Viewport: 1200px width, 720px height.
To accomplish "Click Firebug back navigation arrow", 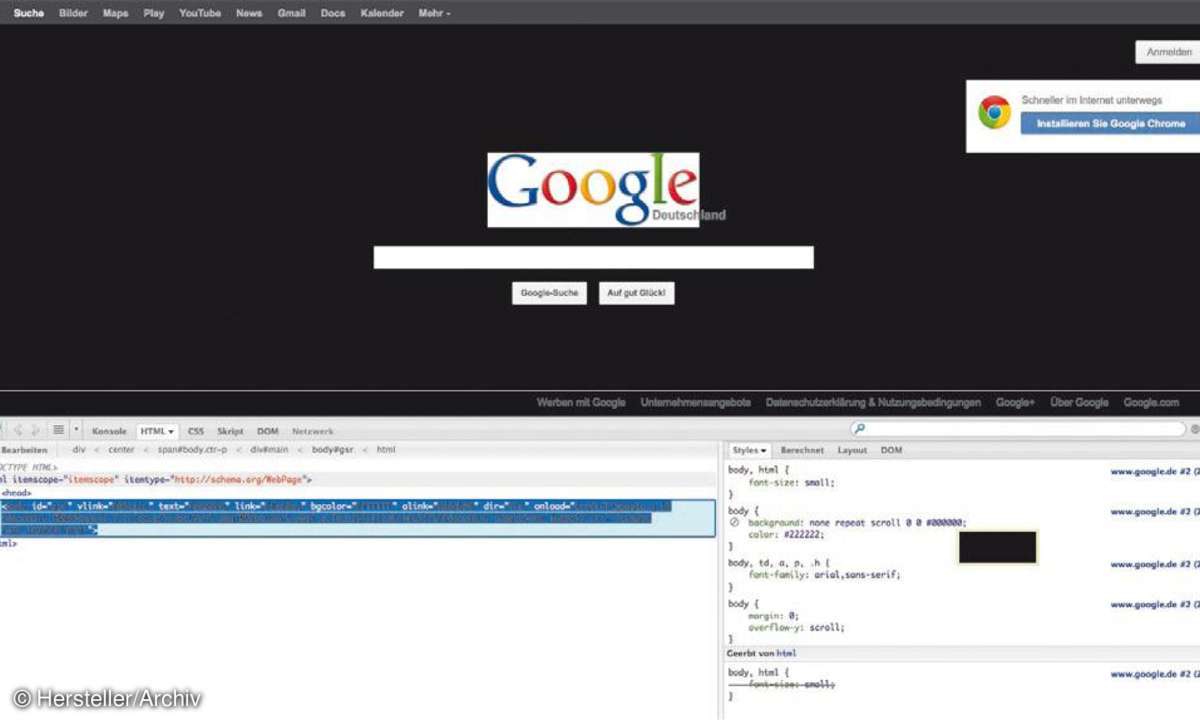I will 17,430.
